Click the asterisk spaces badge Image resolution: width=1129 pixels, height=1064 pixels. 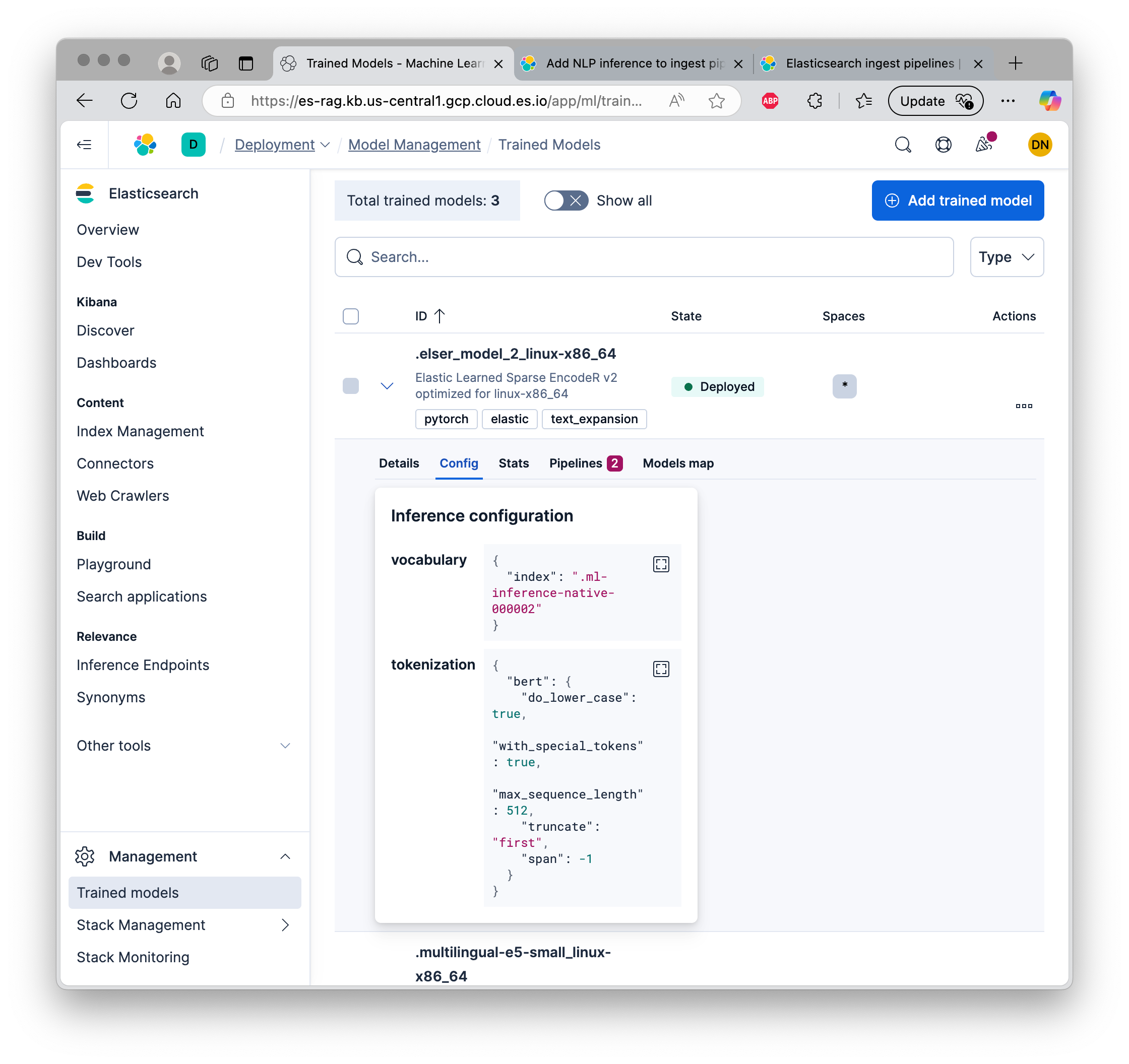tap(844, 386)
